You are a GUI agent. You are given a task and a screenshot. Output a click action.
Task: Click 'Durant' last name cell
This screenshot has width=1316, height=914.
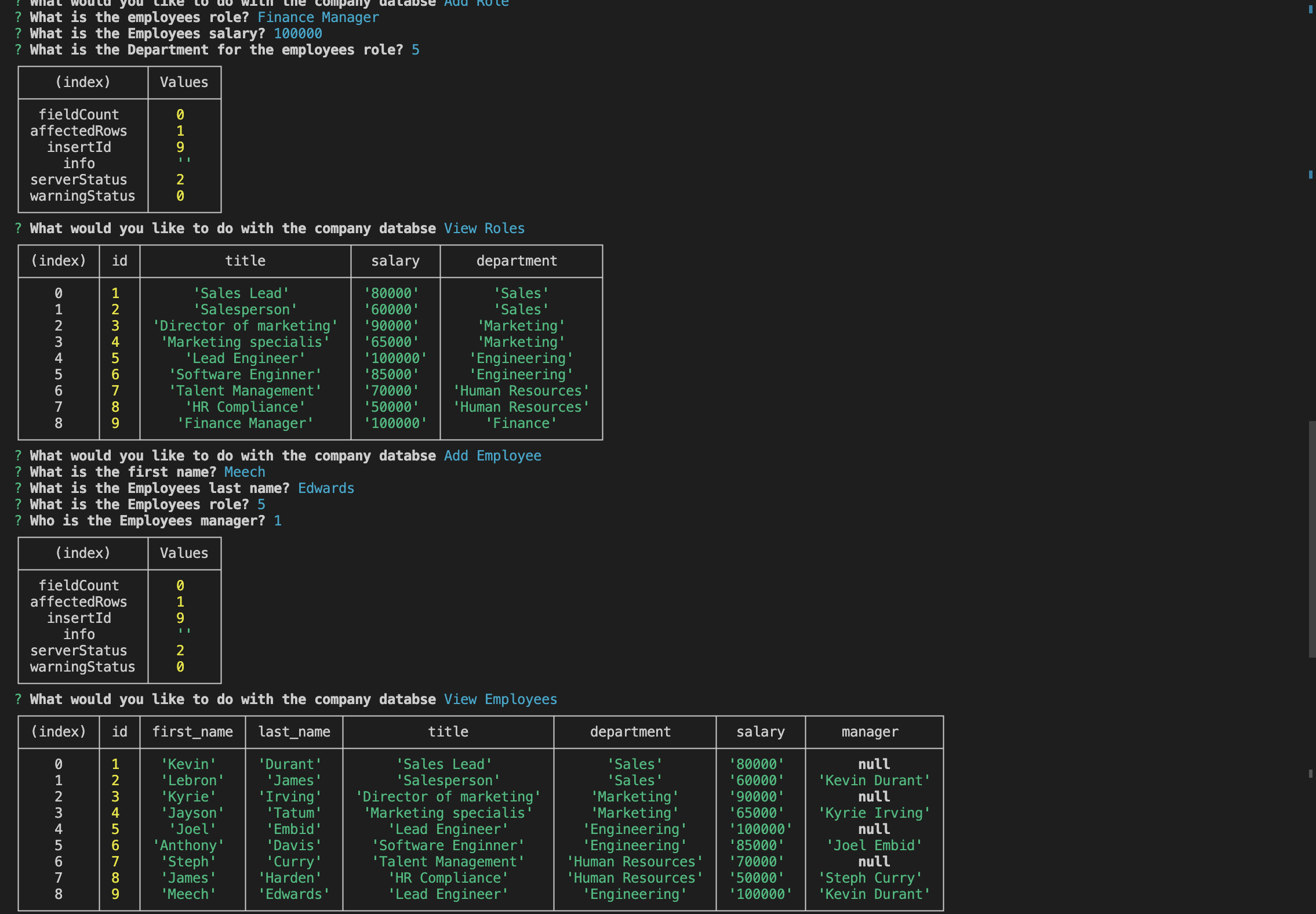click(290, 764)
